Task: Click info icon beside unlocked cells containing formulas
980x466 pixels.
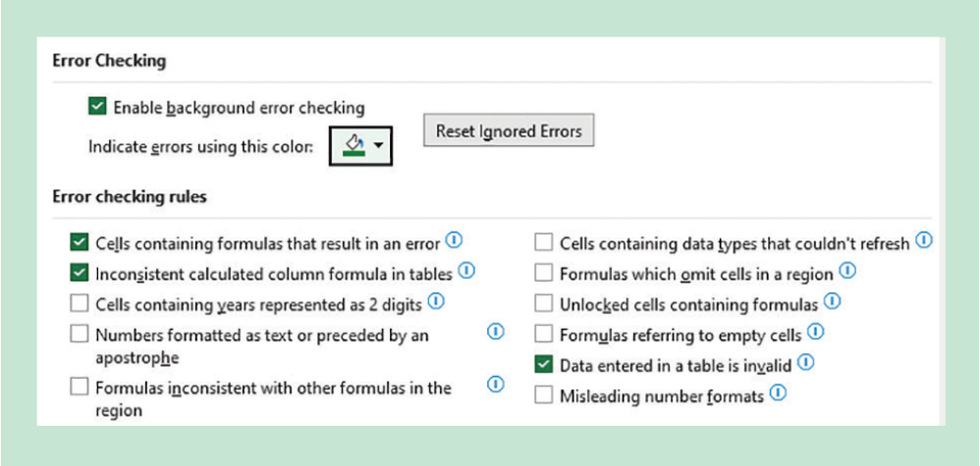Action: click(x=831, y=301)
